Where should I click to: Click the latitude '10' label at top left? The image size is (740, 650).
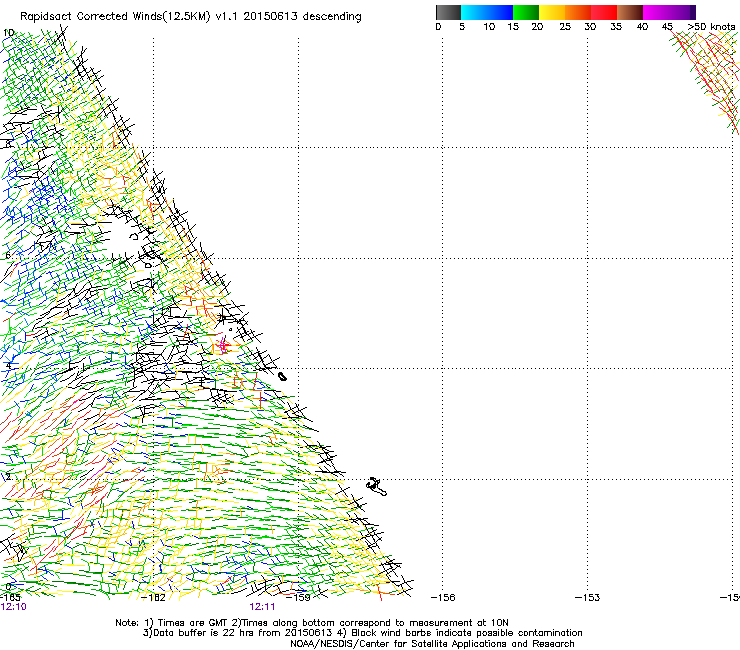pos(8,33)
